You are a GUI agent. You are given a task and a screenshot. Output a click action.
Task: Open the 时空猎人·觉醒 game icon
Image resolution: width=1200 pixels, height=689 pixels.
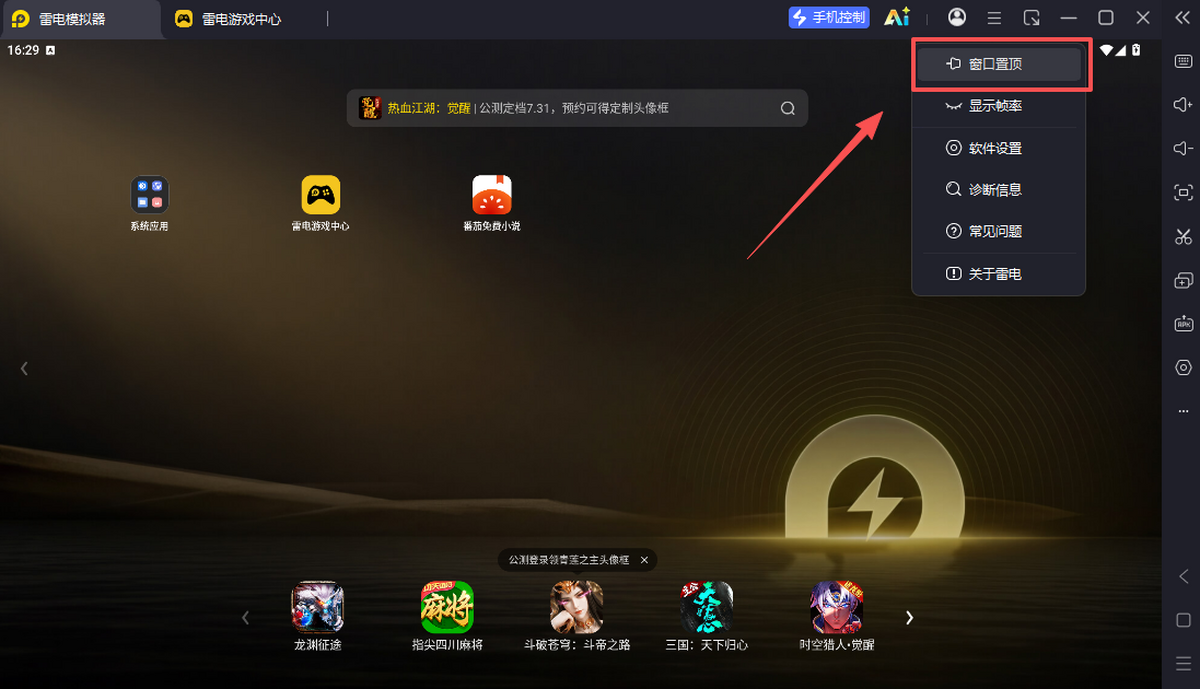(x=837, y=608)
